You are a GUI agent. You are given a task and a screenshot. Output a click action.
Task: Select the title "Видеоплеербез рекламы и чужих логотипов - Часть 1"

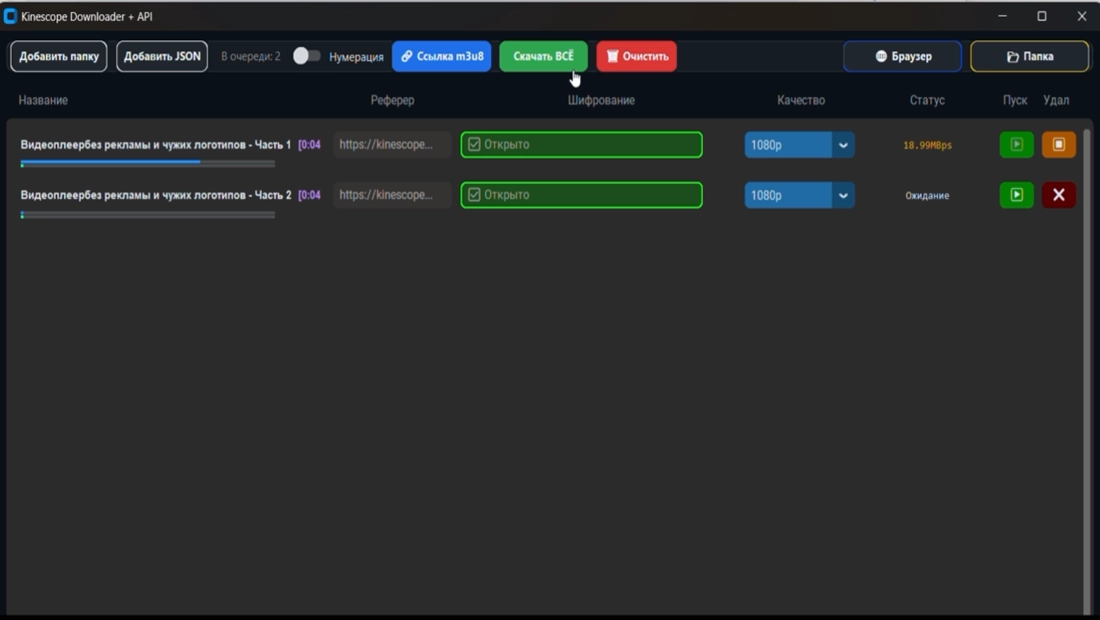coord(156,144)
